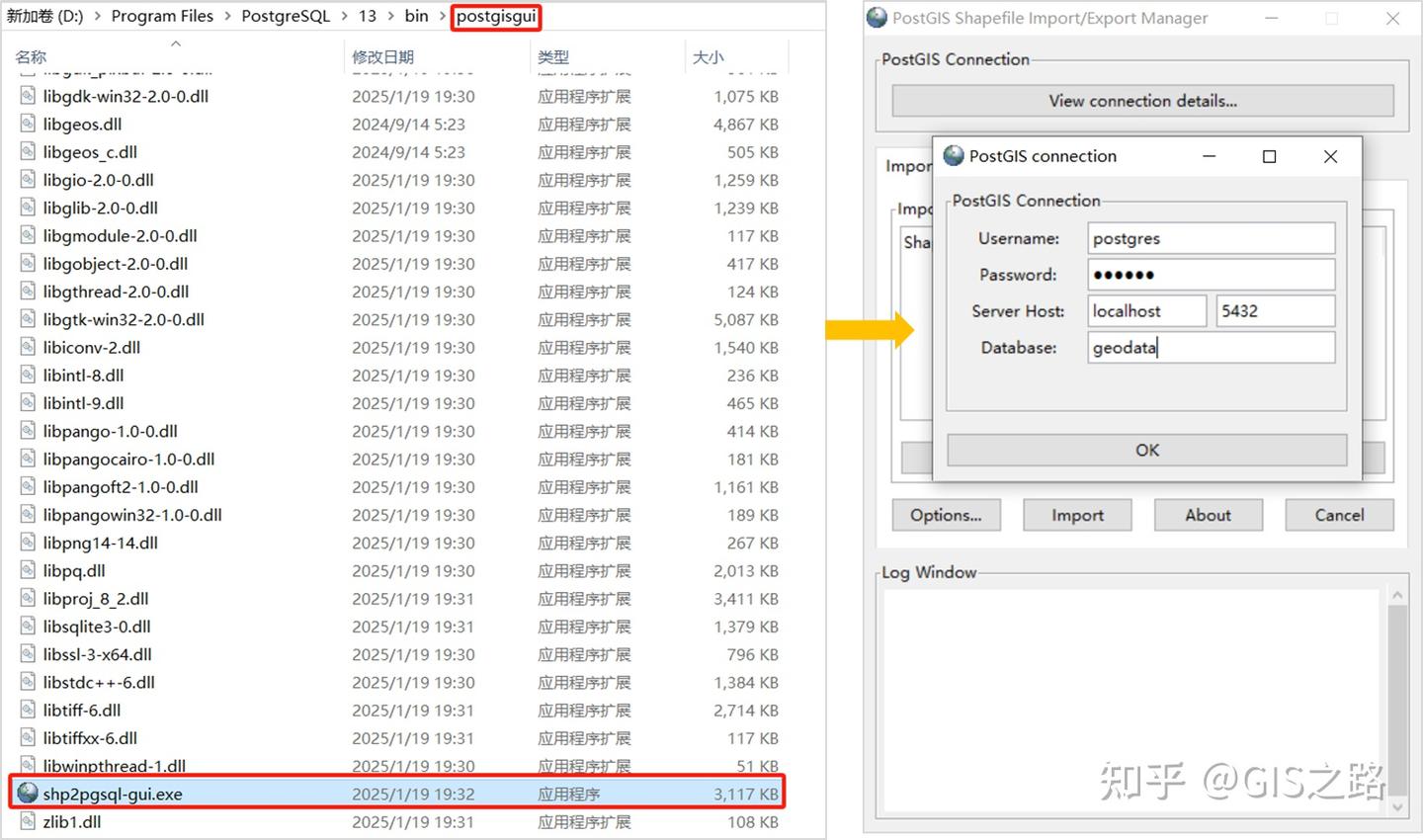Screen dimensions: 1423x840
Task: Click the Database input field
Action: point(1212,348)
